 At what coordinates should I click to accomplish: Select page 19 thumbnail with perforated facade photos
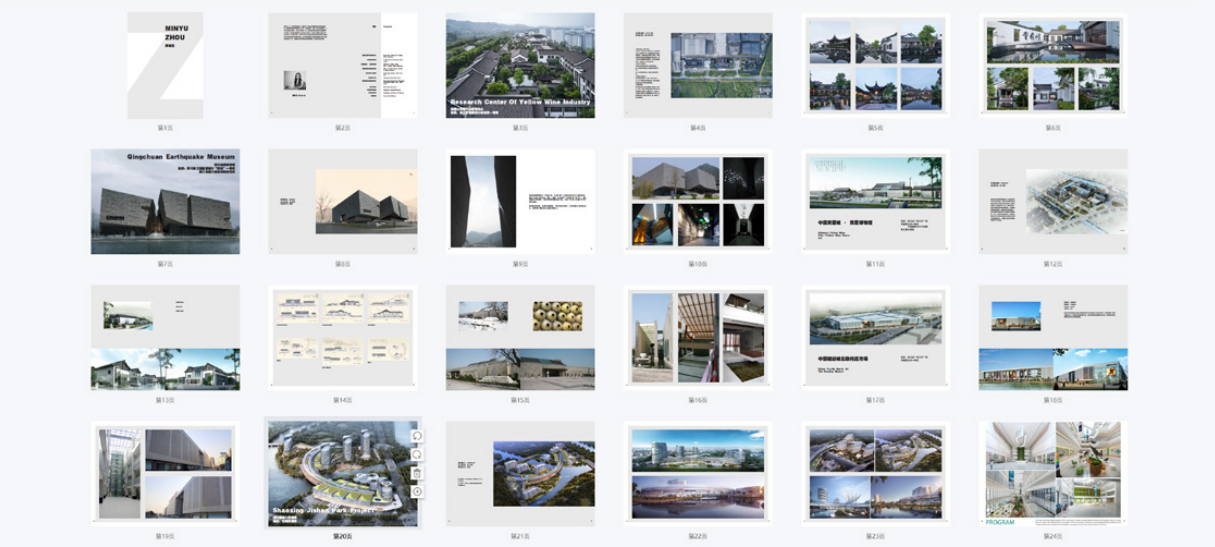(165, 474)
